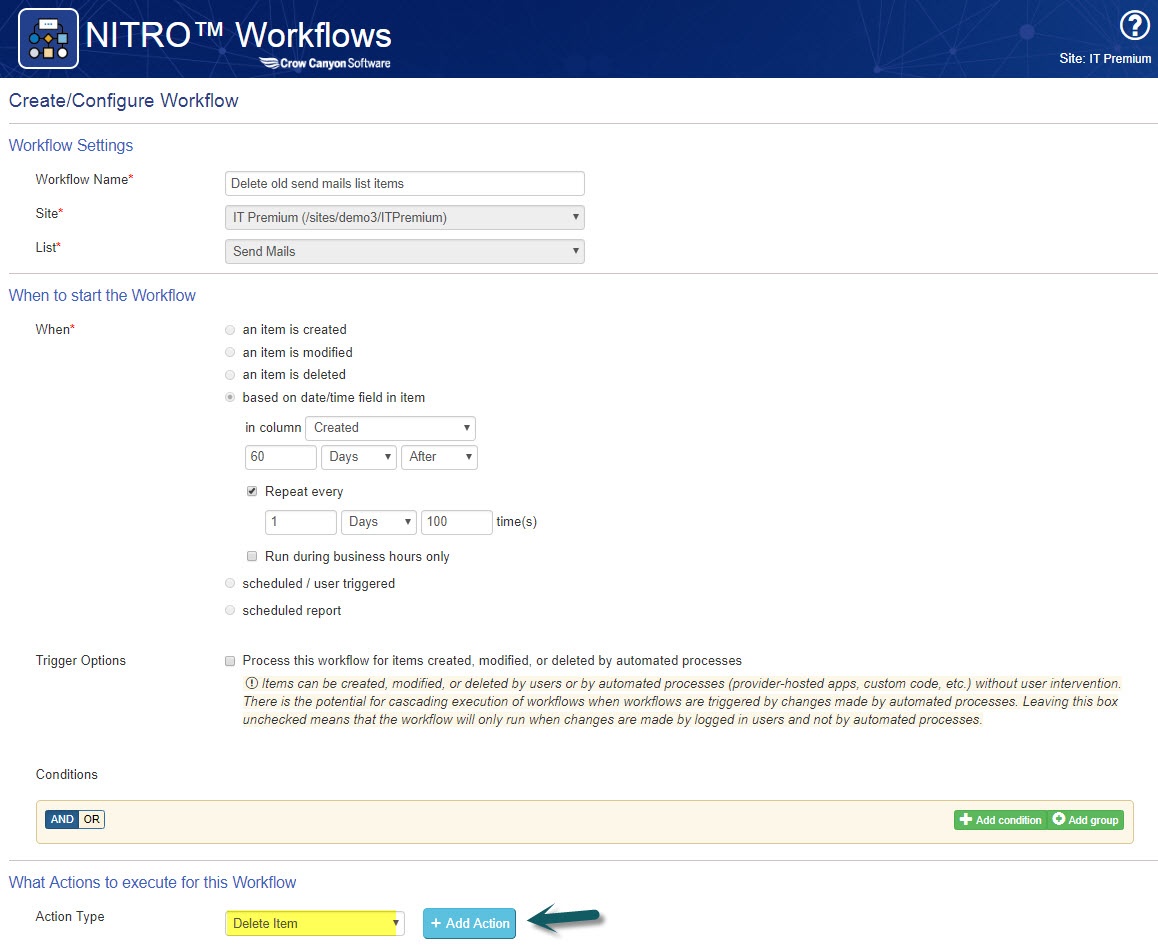The width and height of the screenshot is (1158, 947).
Task: Open the Site dropdown
Action: click(404, 217)
